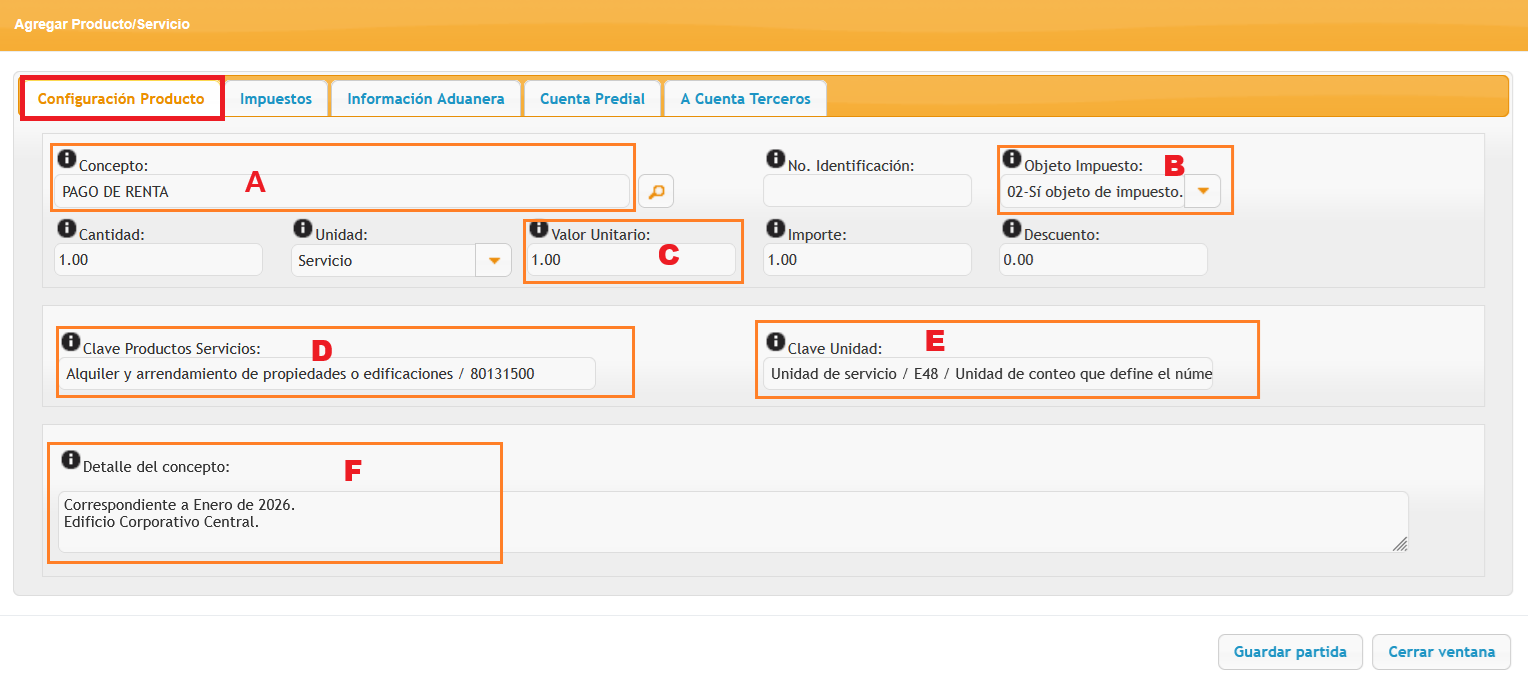Click the magnifier search icon beside Concepto
Viewport: 1528px width, 680px height.
click(x=656, y=190)
